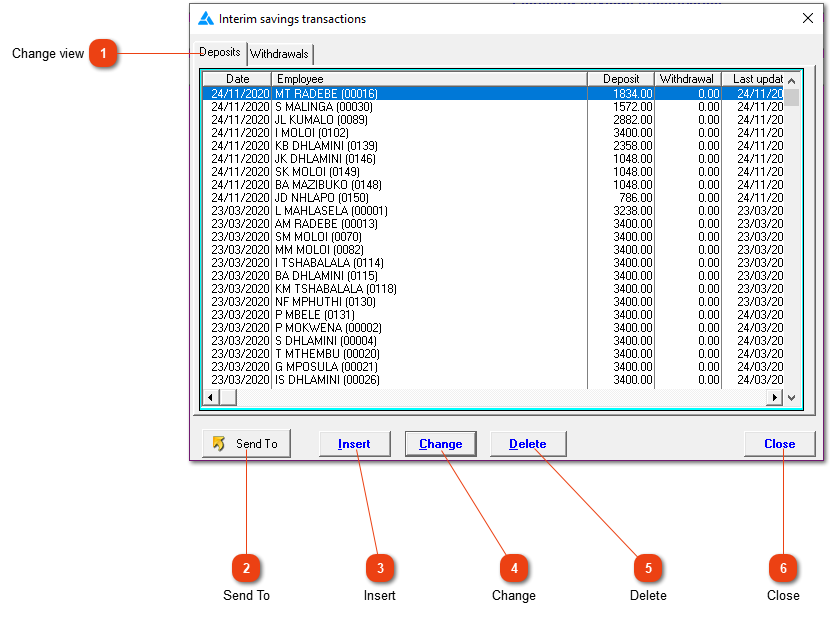Sort by the Deposit column header
832x619 pixels.
tap(621, 79)
